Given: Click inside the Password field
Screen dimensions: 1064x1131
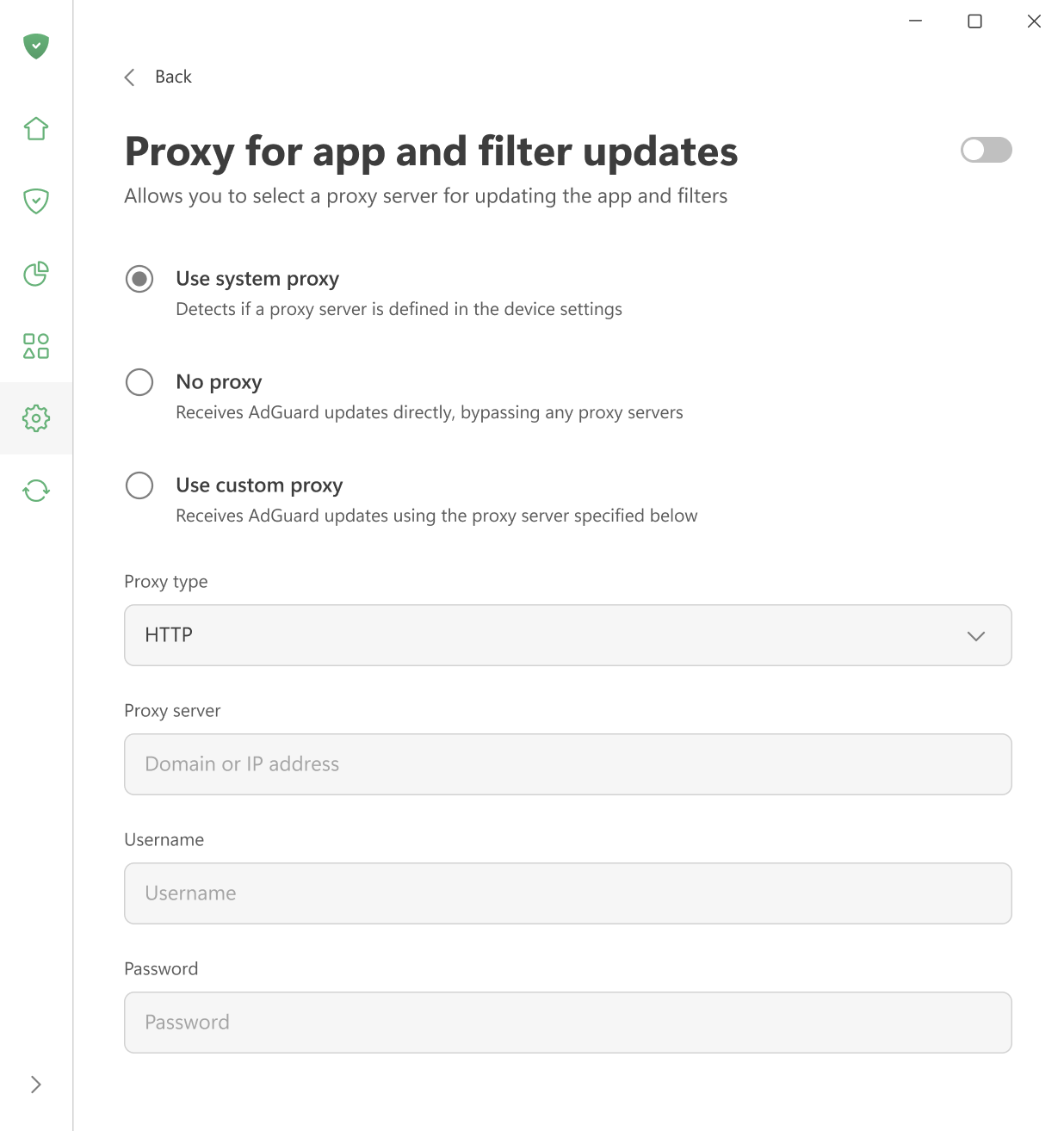Looking at the screenshot, I should coord(567,1023).
